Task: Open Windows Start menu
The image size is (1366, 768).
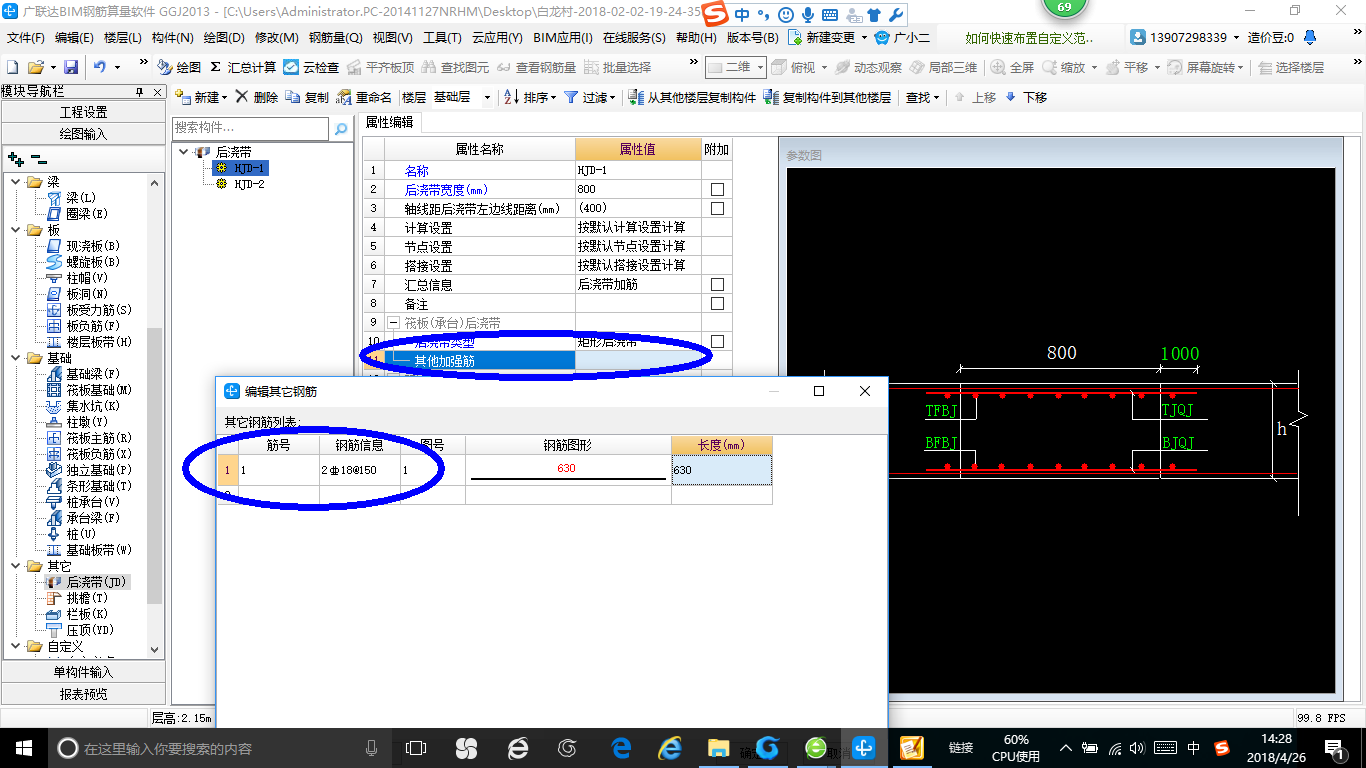Action: [x=22, y=747]
